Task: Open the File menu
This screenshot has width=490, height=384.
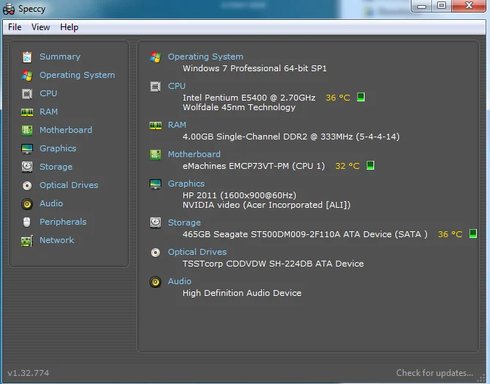Action: click(x=15, y=27)
